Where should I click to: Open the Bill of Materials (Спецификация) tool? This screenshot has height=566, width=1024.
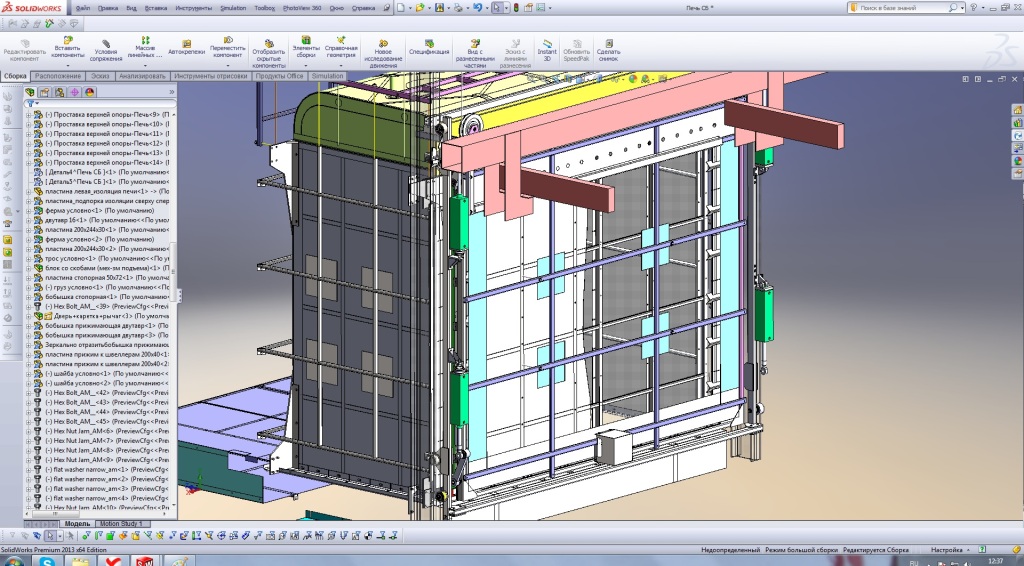pyautogui.click(x=428, y=46)
